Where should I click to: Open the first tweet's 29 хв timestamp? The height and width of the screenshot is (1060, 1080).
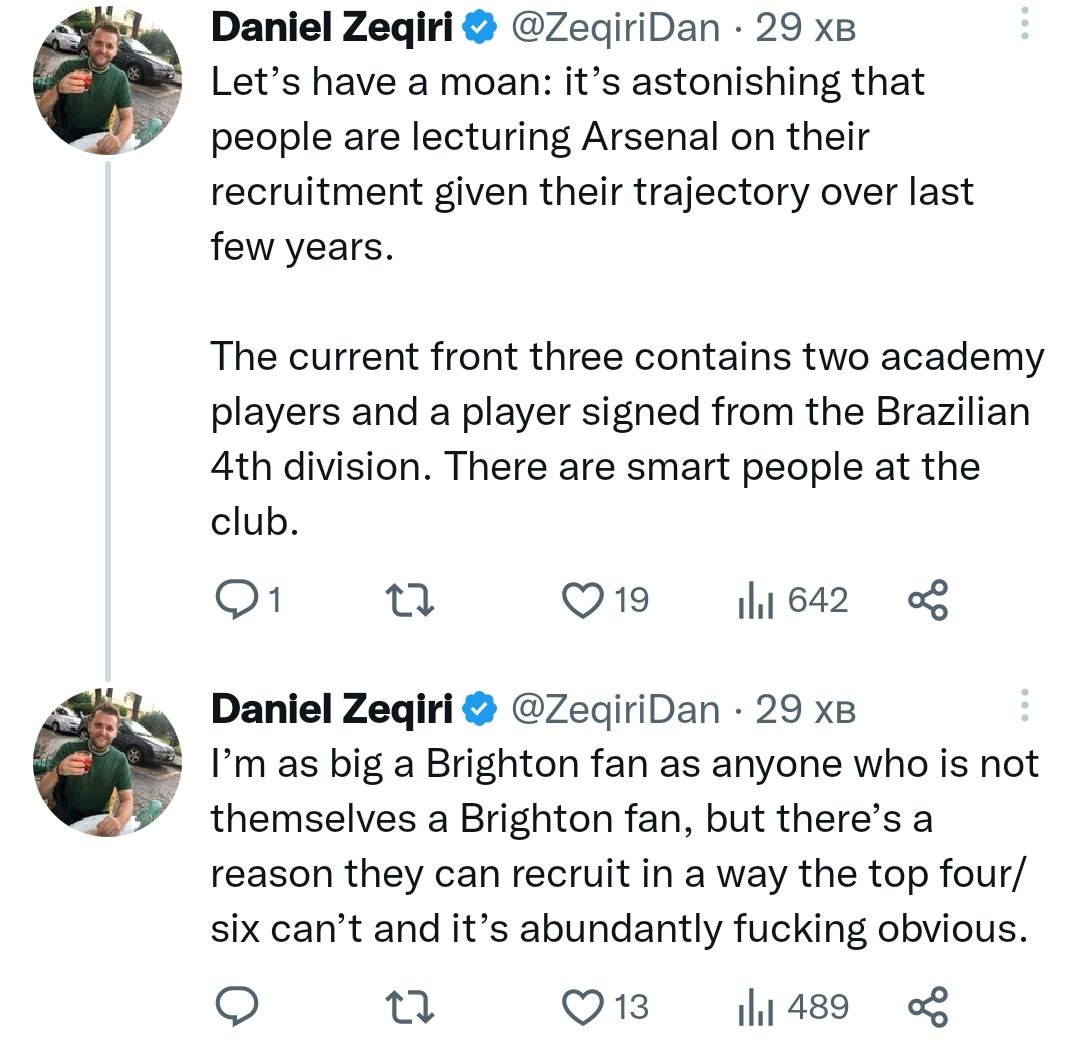pos(806,28)
